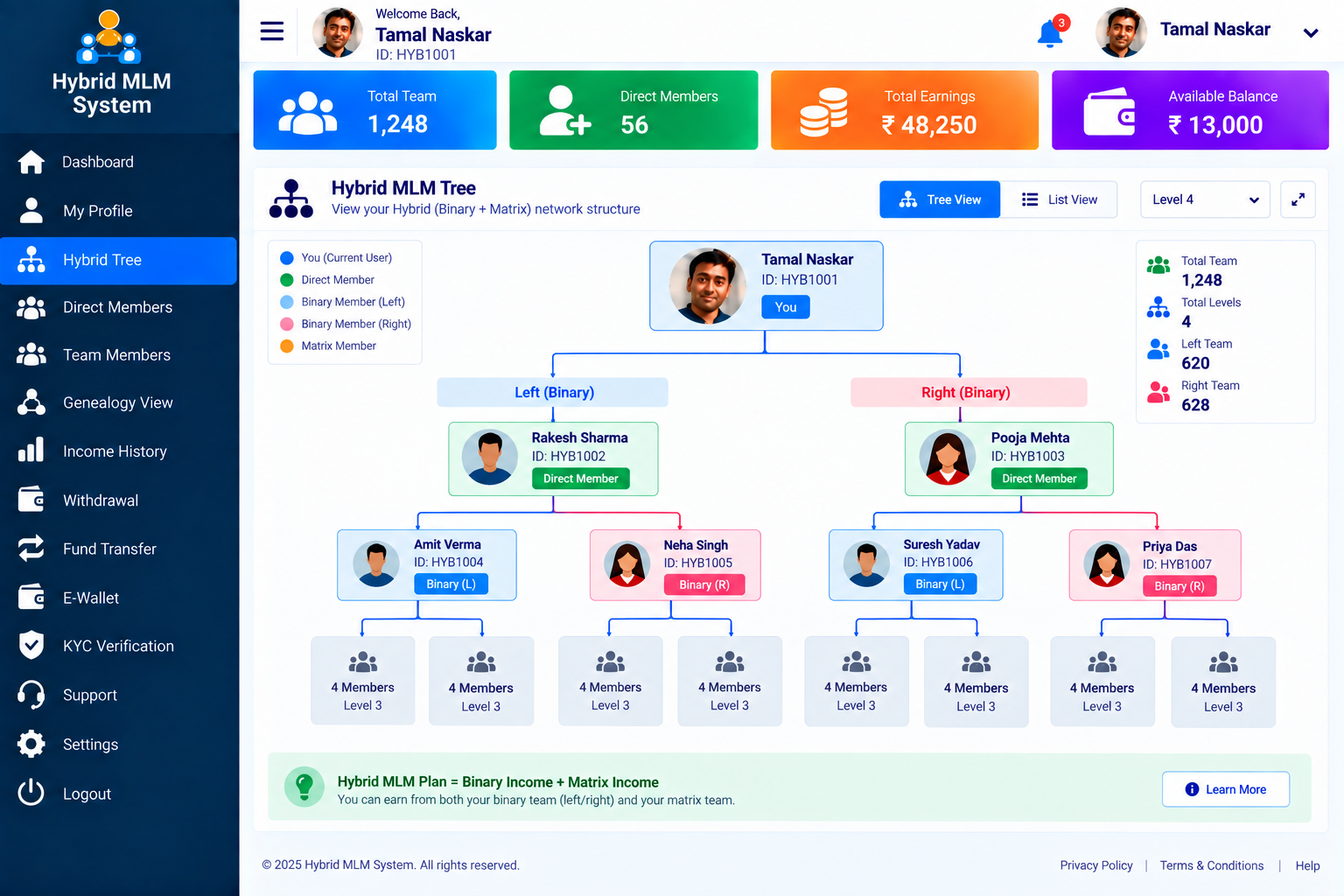
Task: Click the Withdrawal wallet icon
Action: 31,500
